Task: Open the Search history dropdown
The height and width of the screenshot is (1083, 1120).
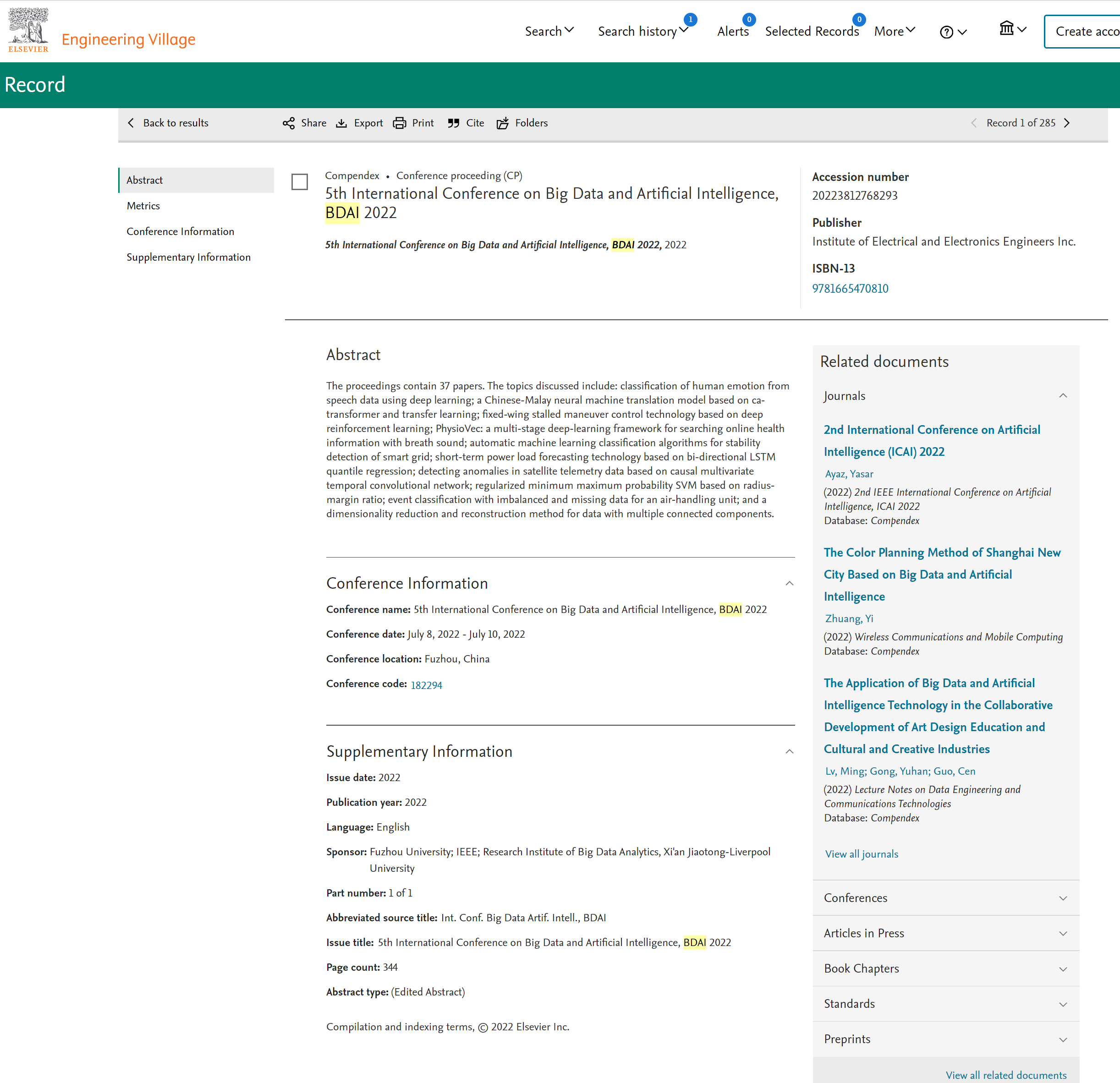Action: [x=643, y=32]
